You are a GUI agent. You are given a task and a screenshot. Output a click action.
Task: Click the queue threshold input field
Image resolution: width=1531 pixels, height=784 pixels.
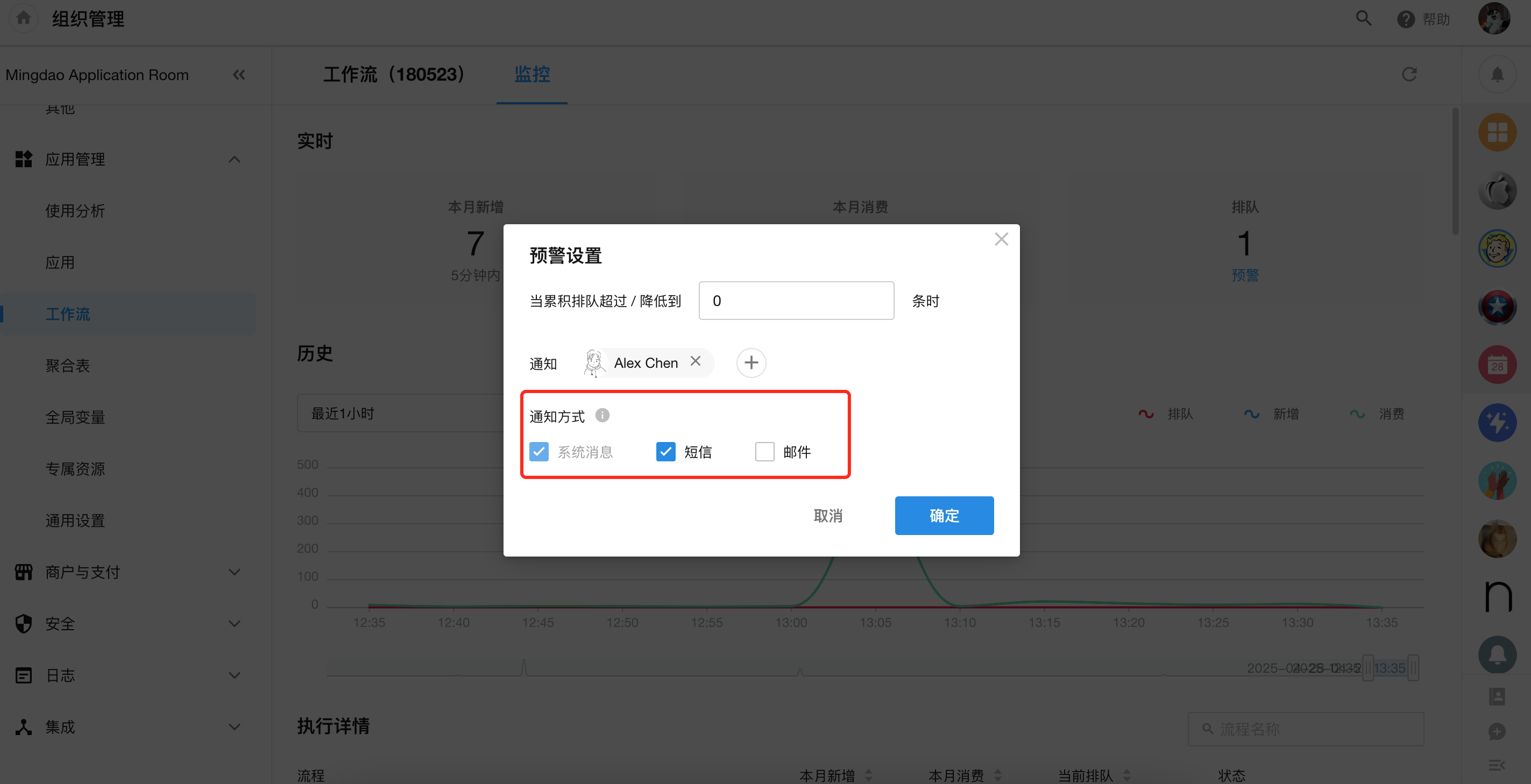tap(796, 301)
